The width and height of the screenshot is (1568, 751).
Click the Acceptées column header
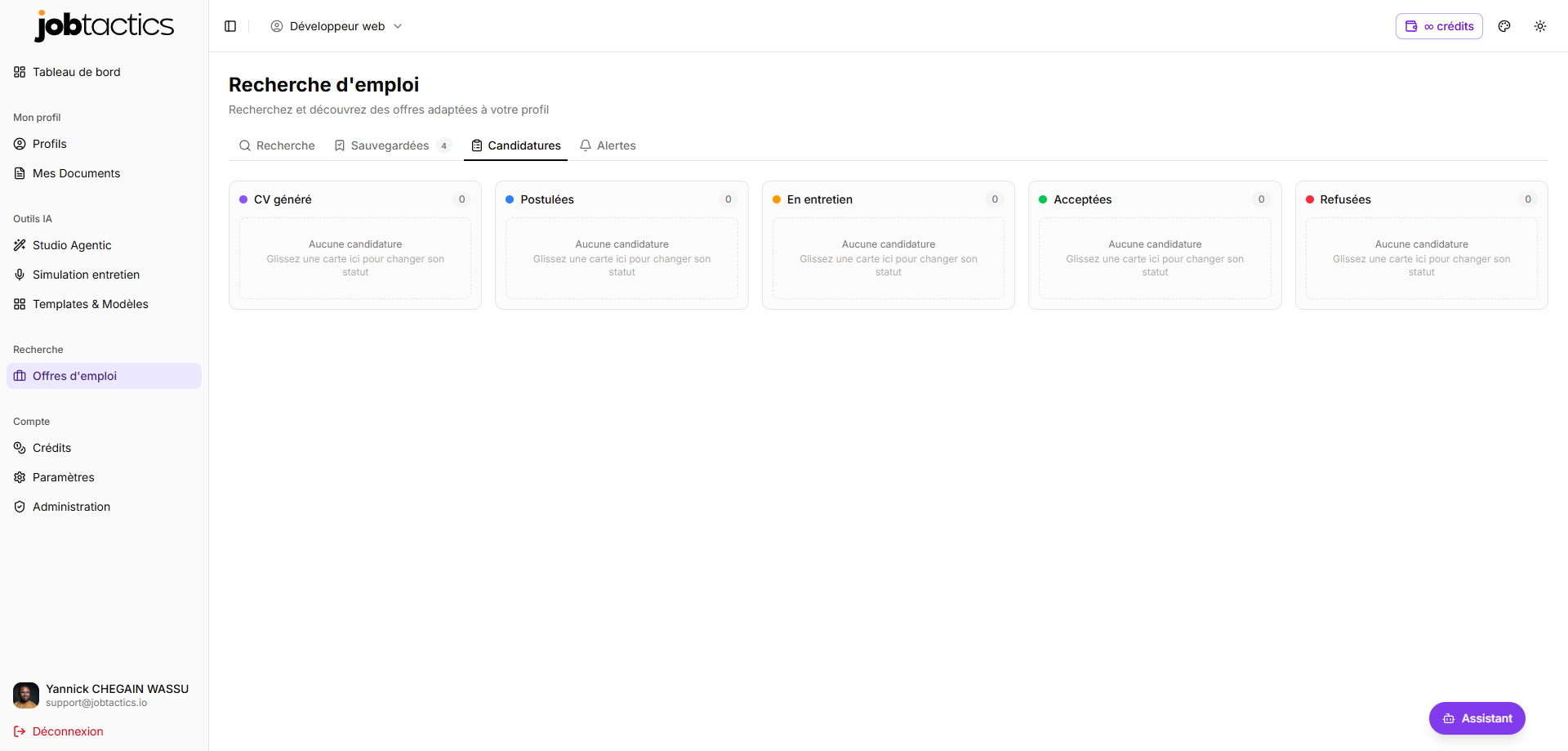1155,199
